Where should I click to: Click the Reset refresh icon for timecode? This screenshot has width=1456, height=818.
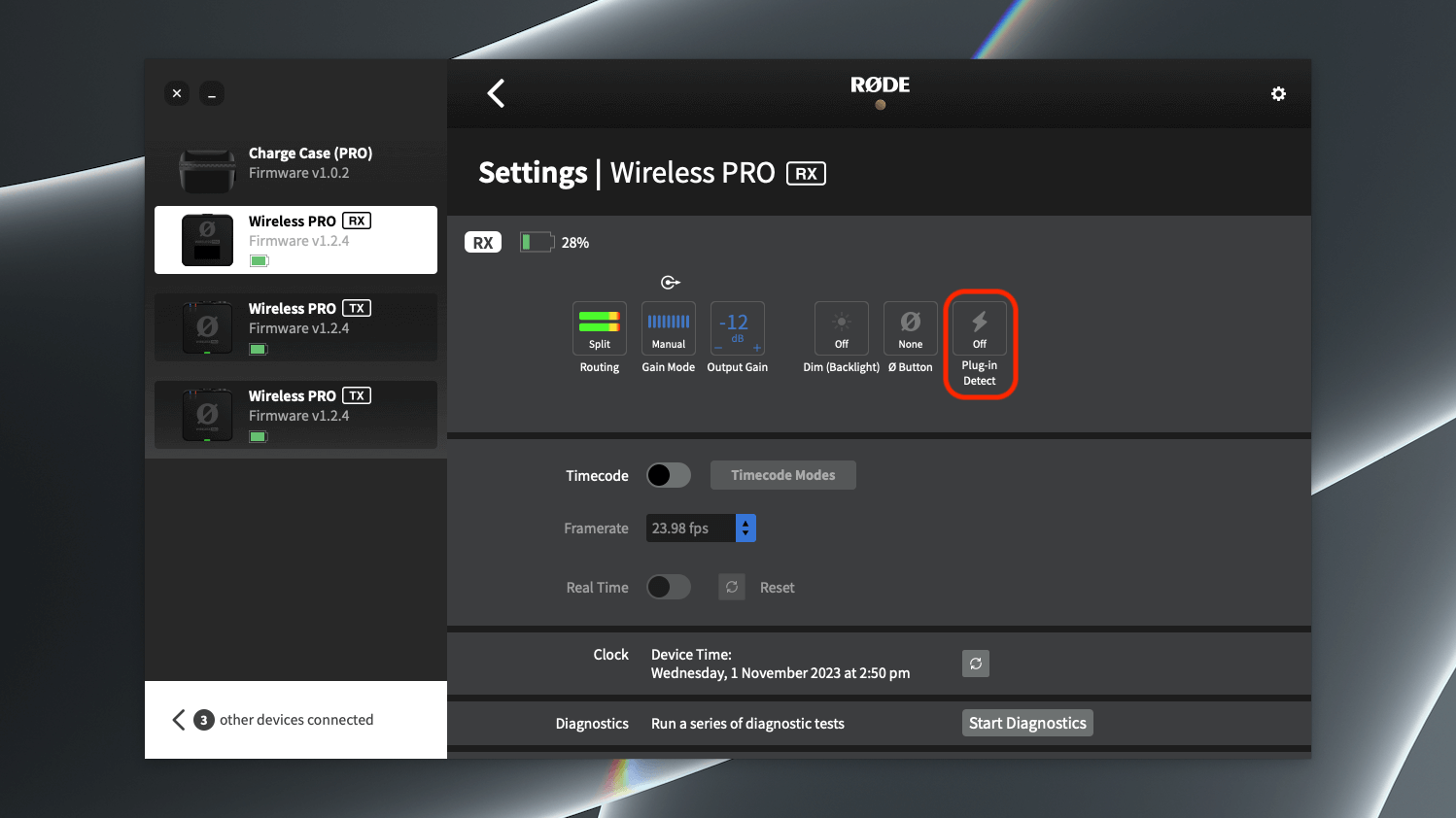pyautogui.click(x=731, y=587)
